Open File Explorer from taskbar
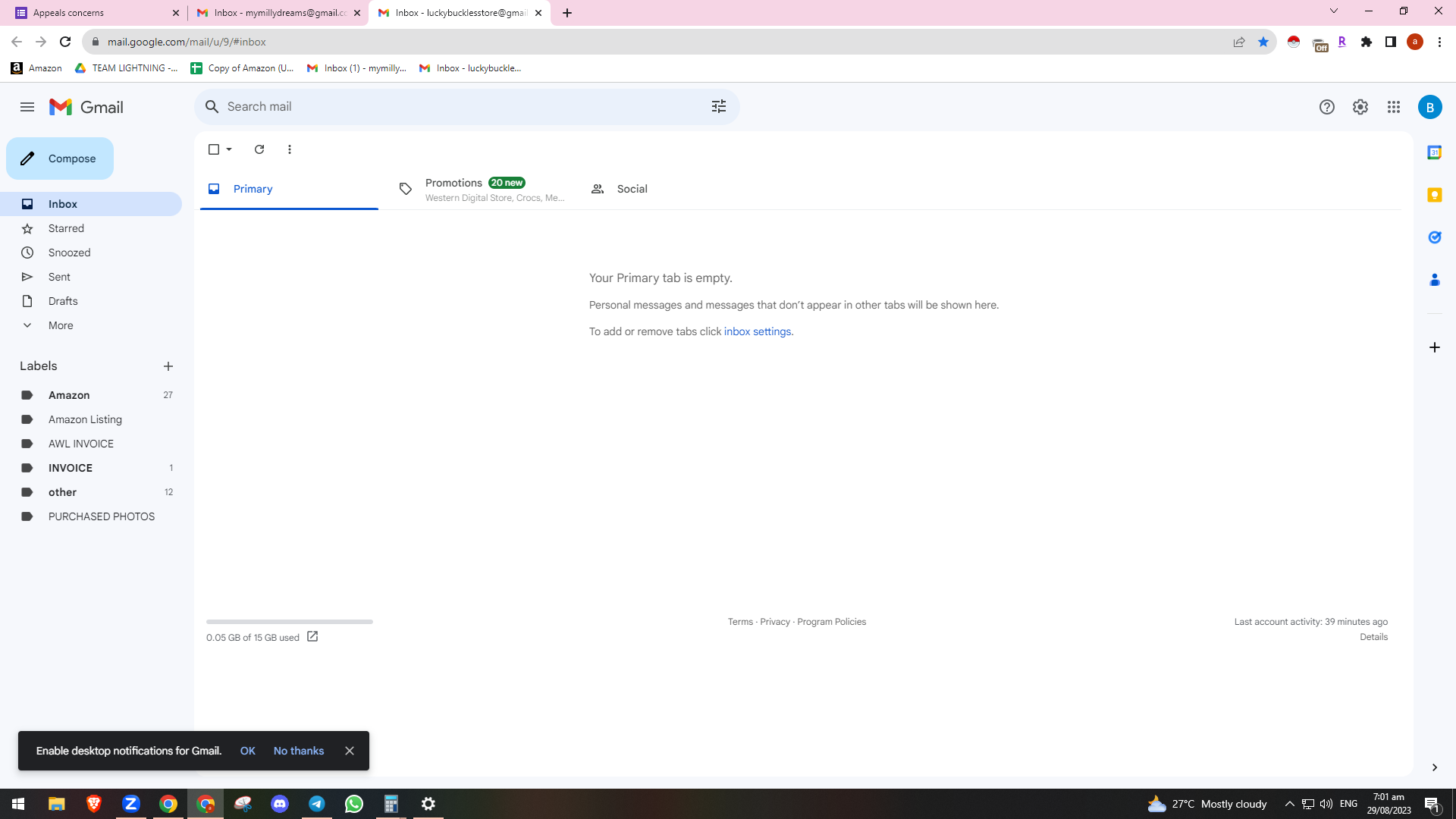The width and height of the screenshot is (1456, 819). click(57, 804)
